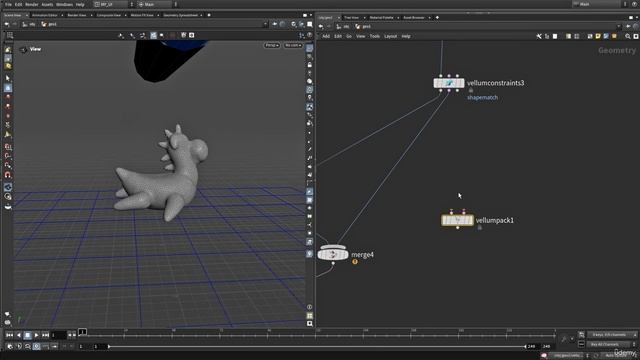640x360 pixels.
Task: Open the network editor Add menu
Action: [326, 36]
